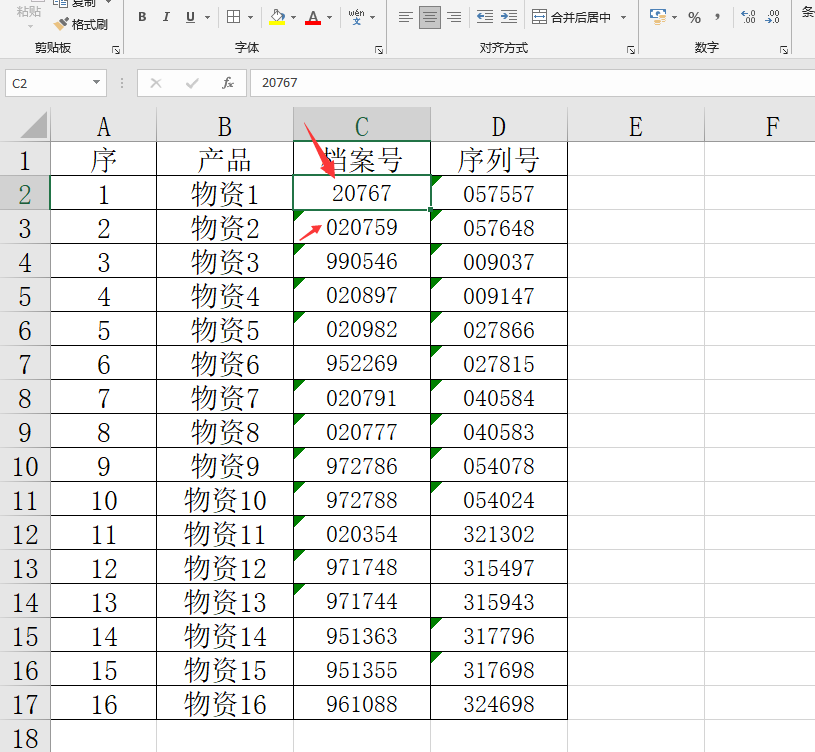Click cell containing 057557

(x=499, y=193)
